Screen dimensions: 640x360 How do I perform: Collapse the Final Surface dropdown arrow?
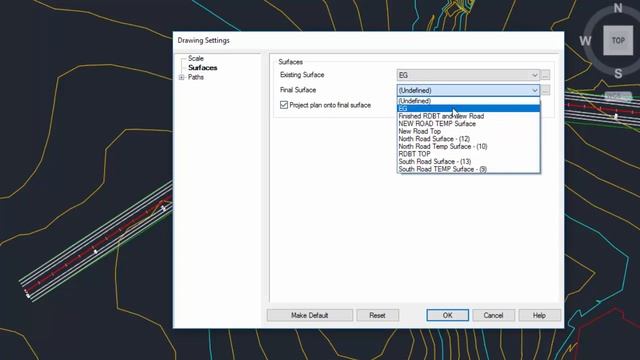point(534,90)
